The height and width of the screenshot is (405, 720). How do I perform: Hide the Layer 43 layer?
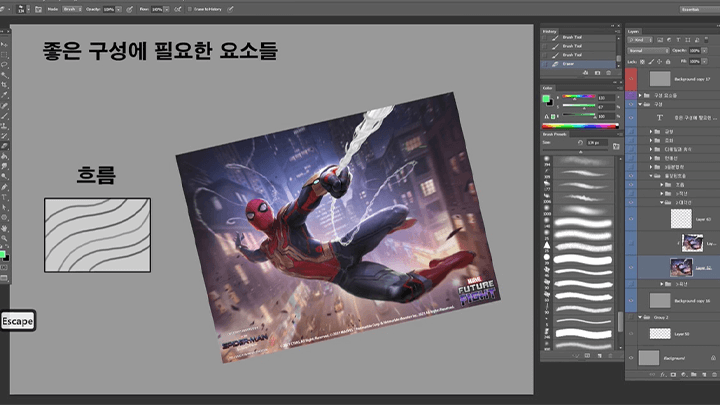point(631,219)
